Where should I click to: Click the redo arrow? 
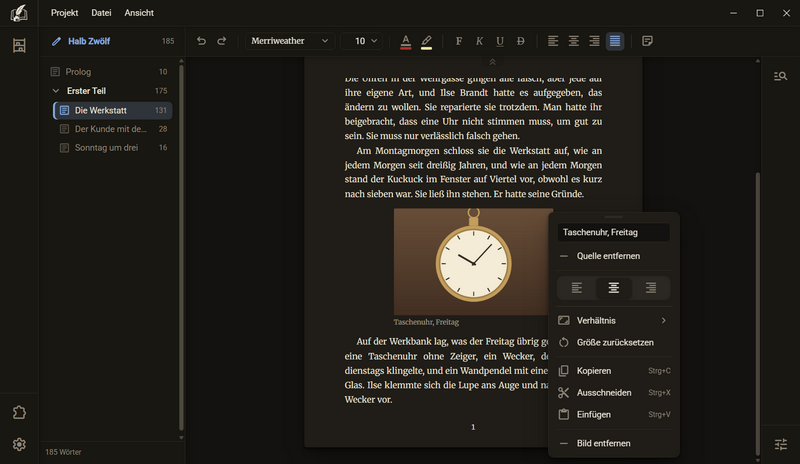pyautogui.click(x=221, y=41)
